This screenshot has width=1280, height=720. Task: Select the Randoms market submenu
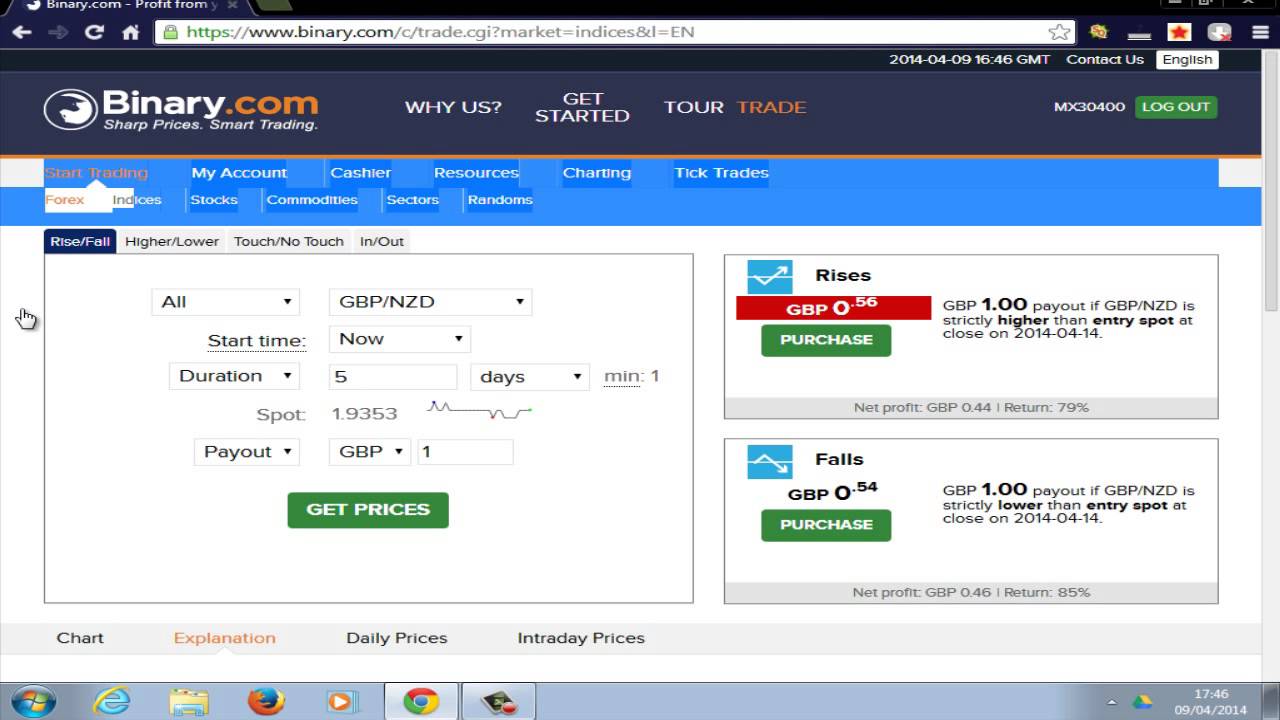pos(500,200)
